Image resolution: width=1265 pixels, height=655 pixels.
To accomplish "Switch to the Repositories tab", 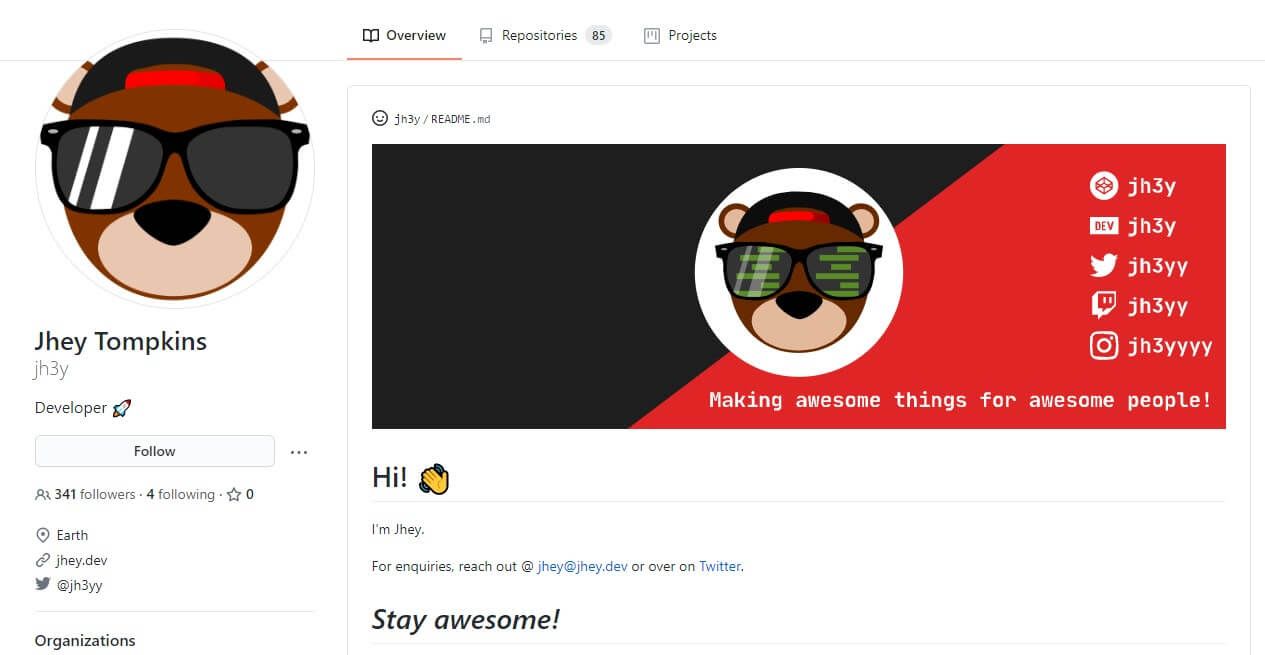I will [544, 35].
